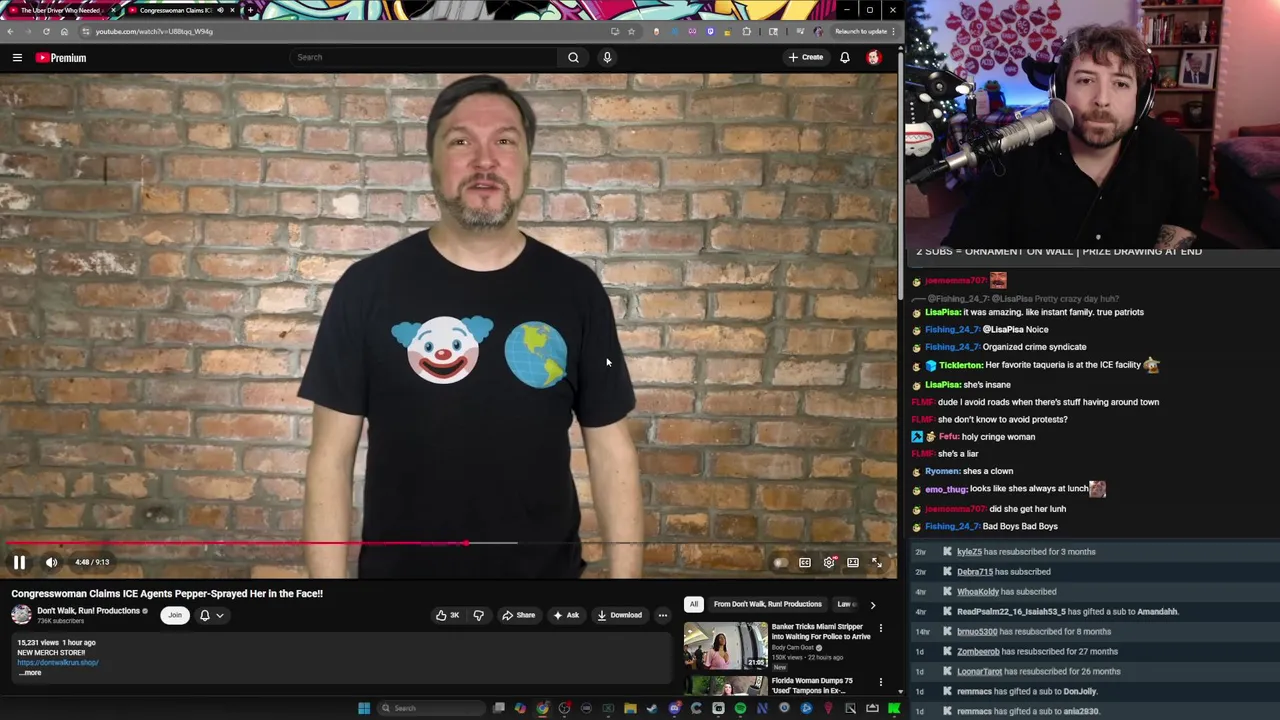Screen dimensions: 1280x720
Task: Go to browser home page
Action: [x=64, y=31]
